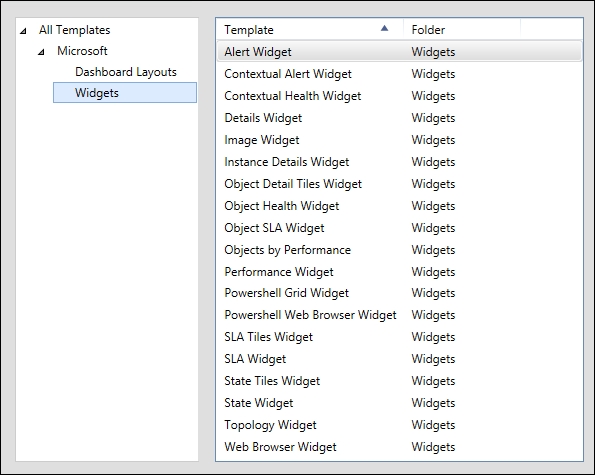This screenshot has width=595, height=475.
Task: Select the Dashboard Layouts folder
Action: click(x=126, y=72)
